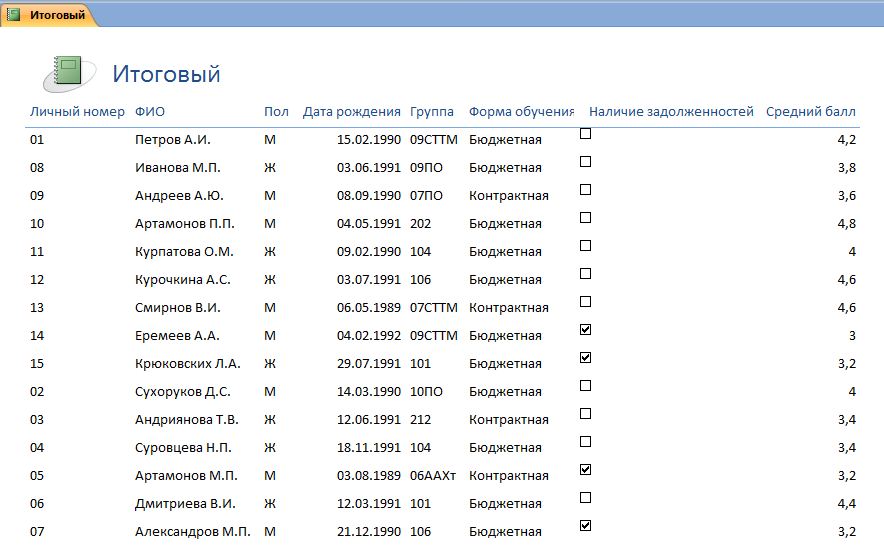
Task: Click group value 202
Action: (421, 224)
